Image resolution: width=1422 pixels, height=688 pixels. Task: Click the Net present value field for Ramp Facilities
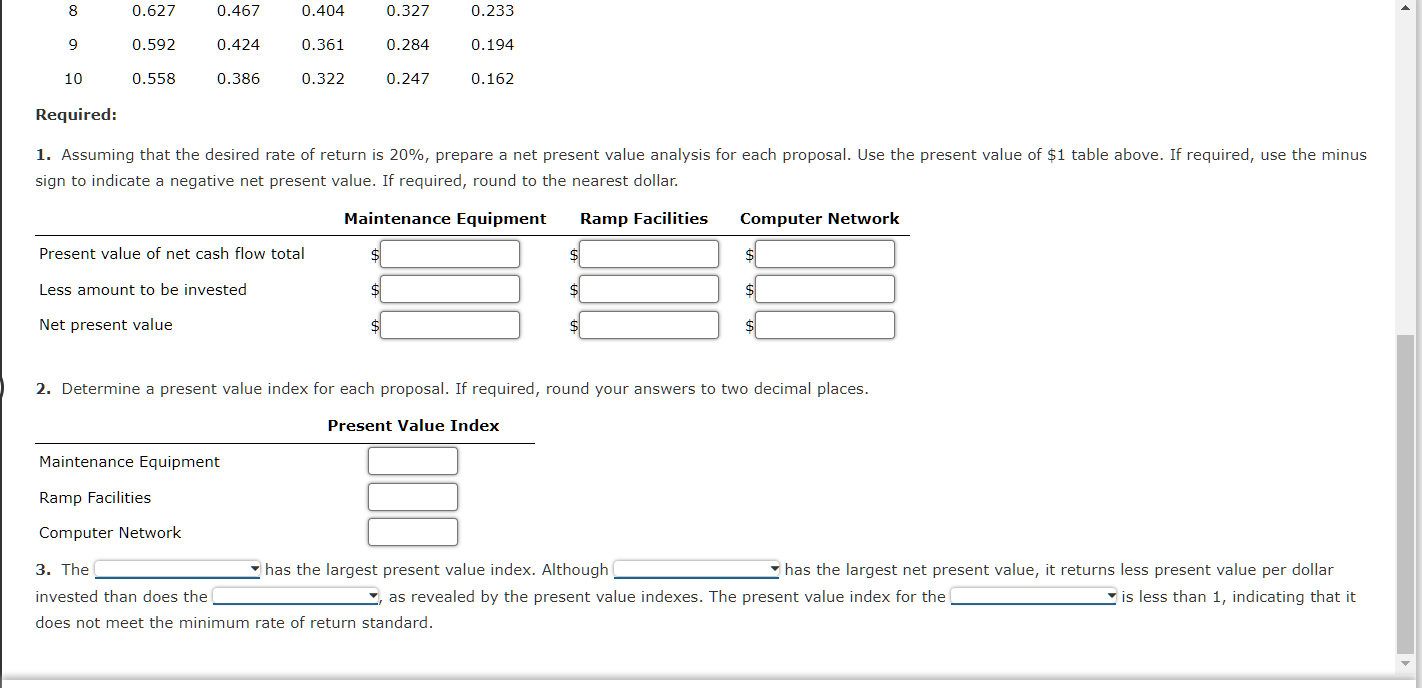coord(648,324)
